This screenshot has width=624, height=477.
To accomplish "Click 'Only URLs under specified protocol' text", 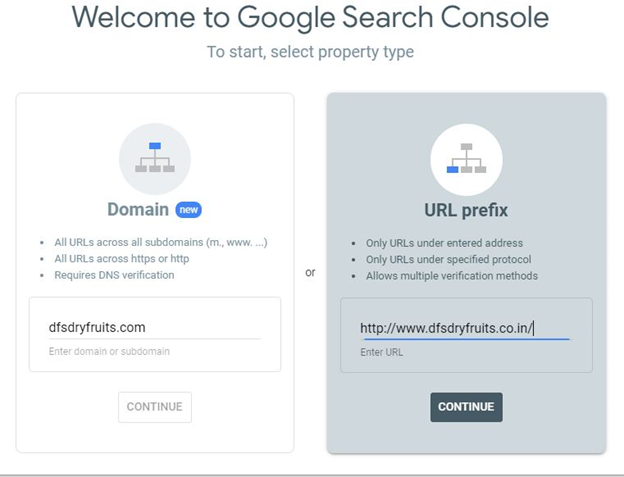I will pyautogui.click(x=448, y=259).
